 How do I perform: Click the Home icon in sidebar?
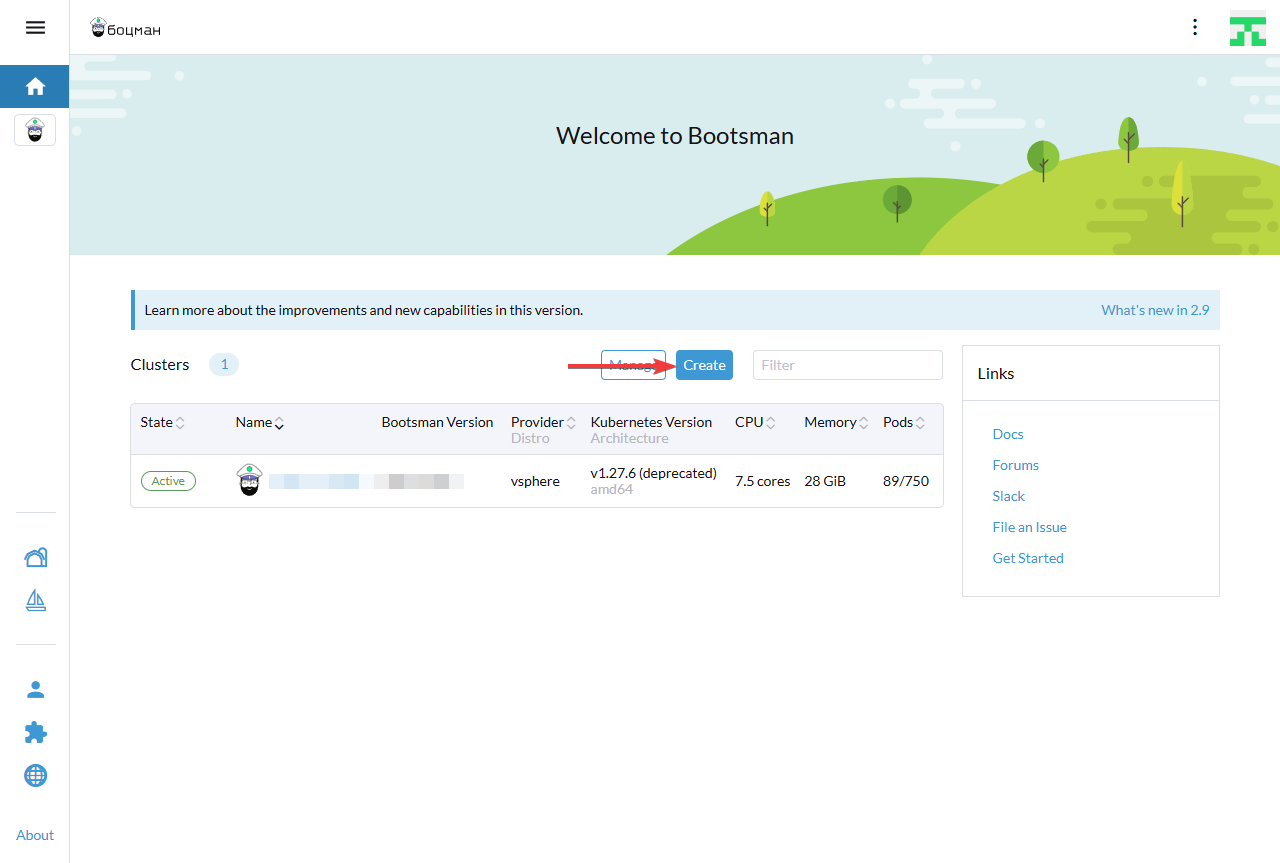click(x=35, y=87)
